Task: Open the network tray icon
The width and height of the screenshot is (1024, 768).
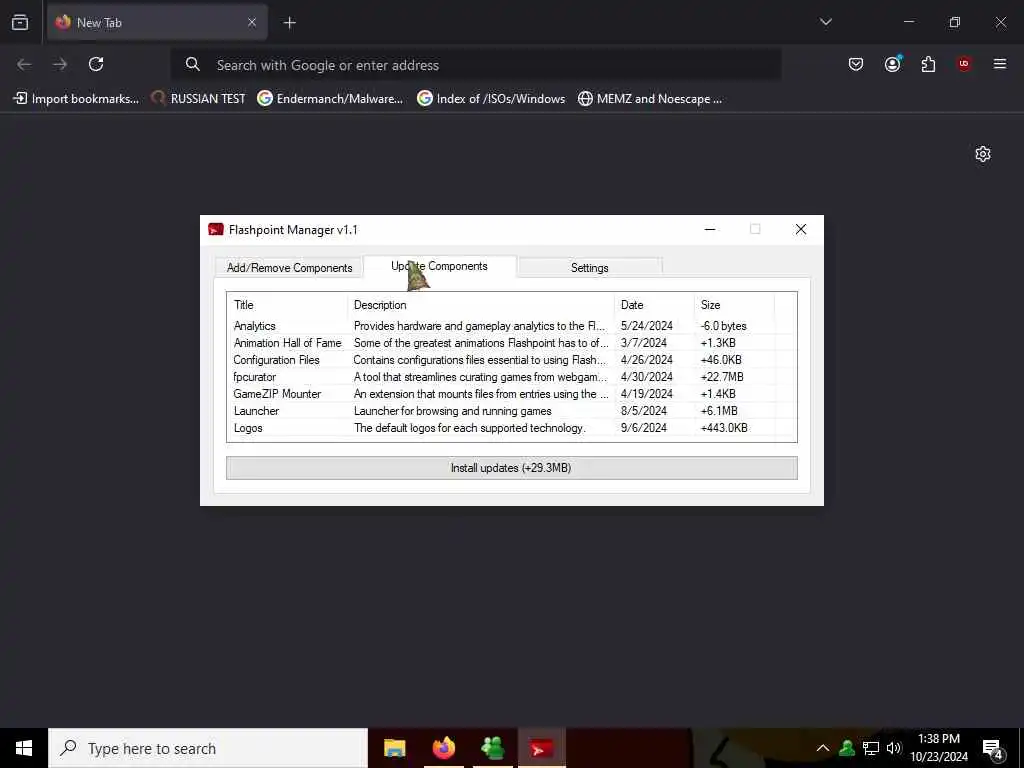Action: pyautogui.click(x=871, y=748)
